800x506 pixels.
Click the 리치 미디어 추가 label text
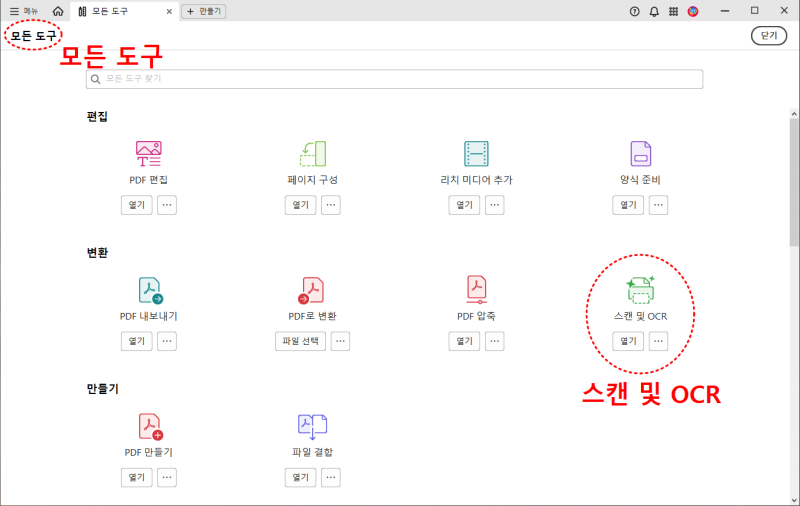(476, 180)
